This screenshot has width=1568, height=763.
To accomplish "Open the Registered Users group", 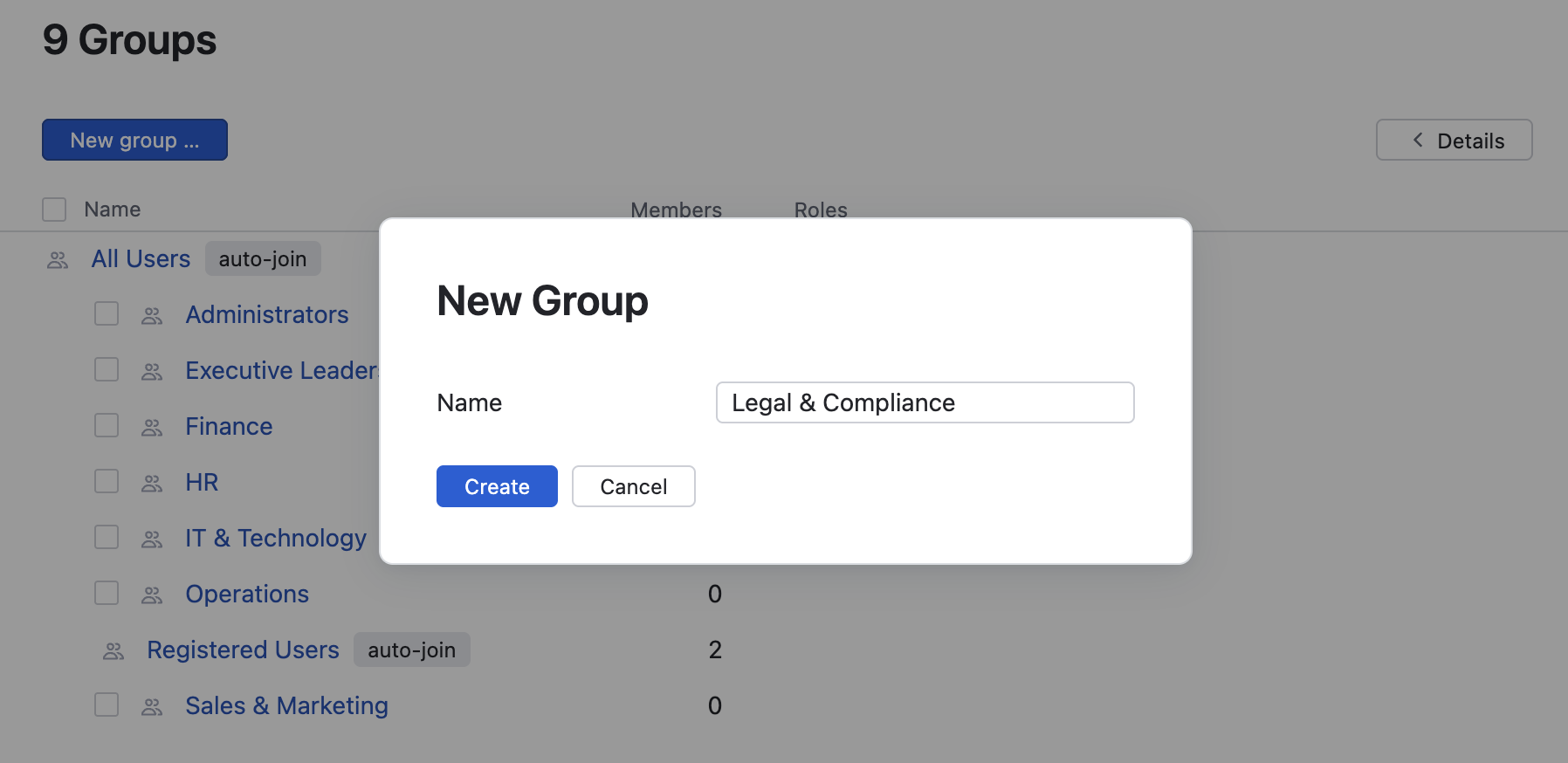I will point(243,650).
